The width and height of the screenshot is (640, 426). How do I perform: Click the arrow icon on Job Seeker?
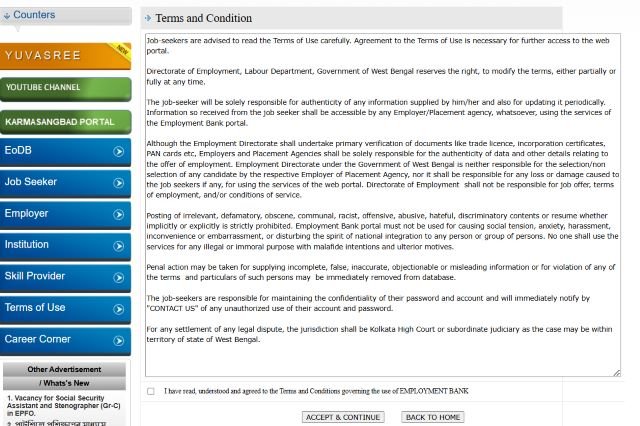[118, 183]
